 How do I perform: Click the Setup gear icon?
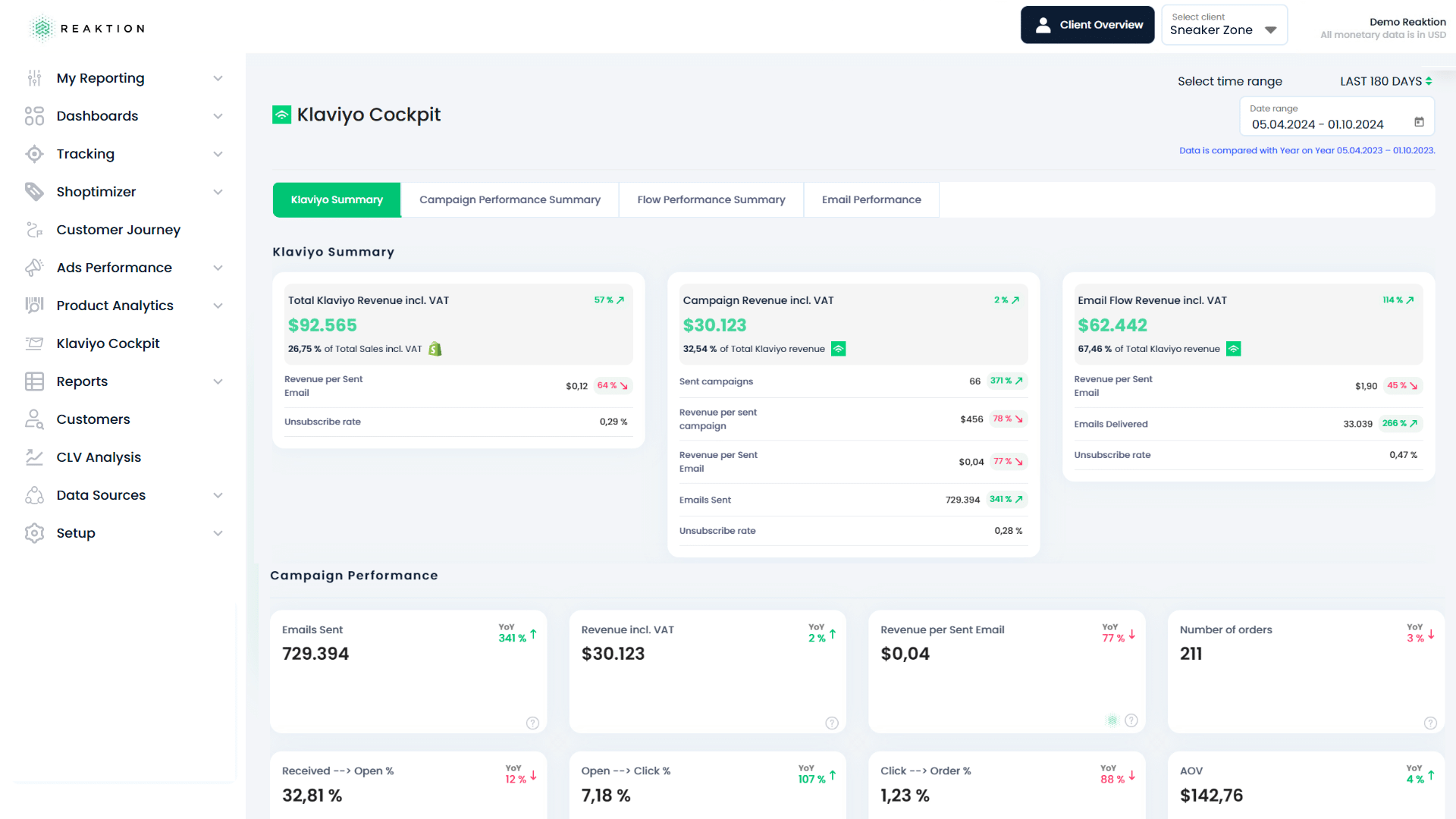34,533
